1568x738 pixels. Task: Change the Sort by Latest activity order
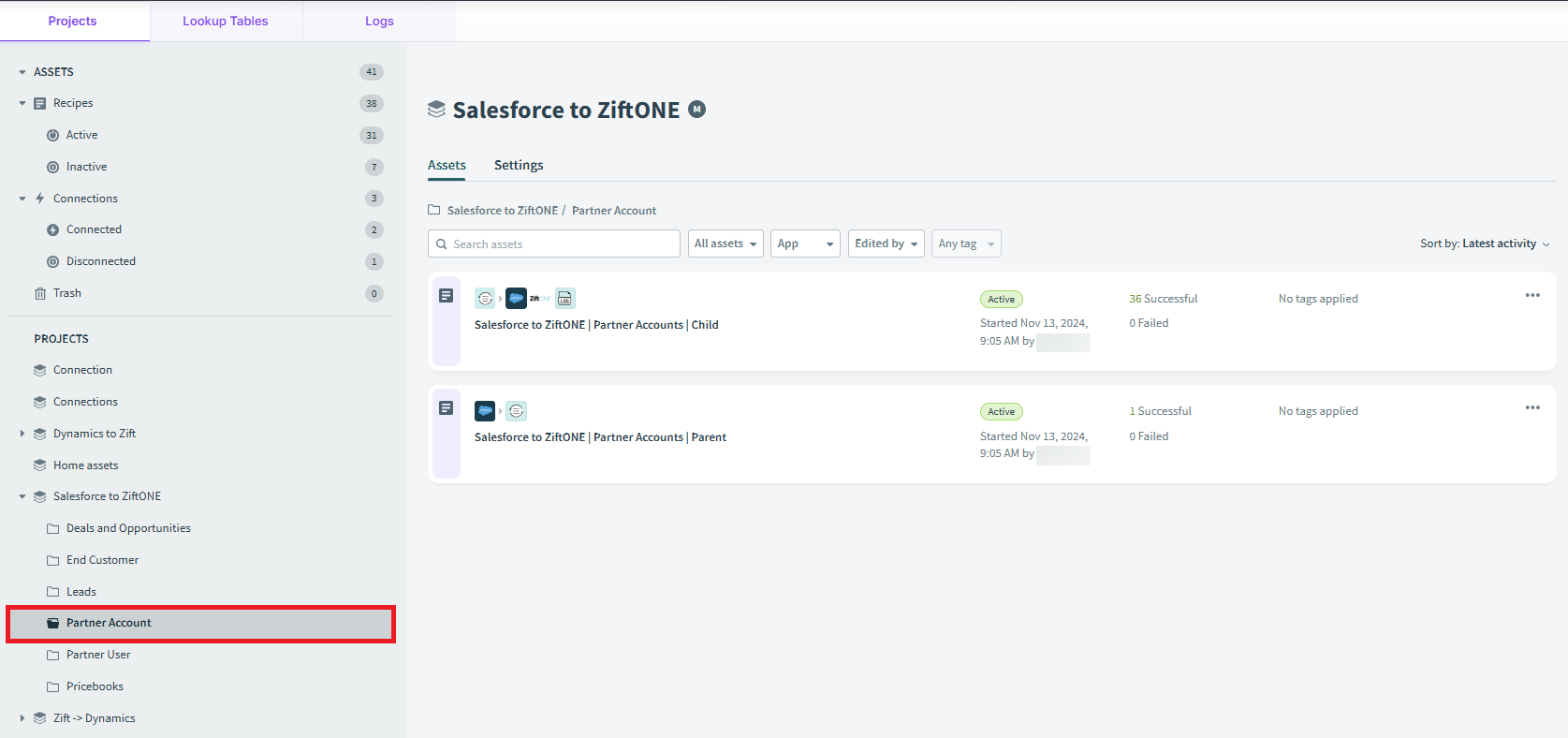(1485, 244)
